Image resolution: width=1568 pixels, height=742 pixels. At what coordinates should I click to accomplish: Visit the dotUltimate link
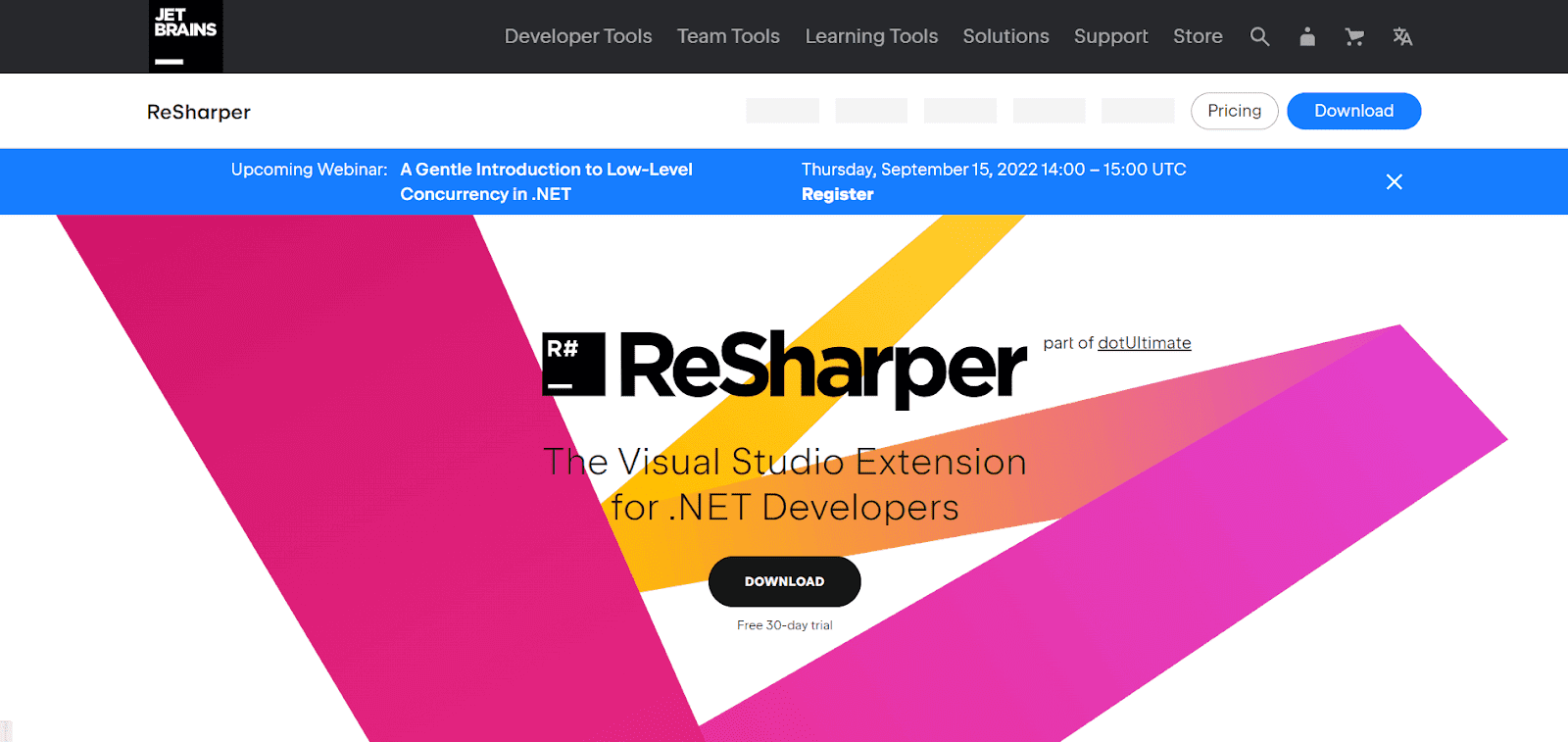[x=1144, y=343]
